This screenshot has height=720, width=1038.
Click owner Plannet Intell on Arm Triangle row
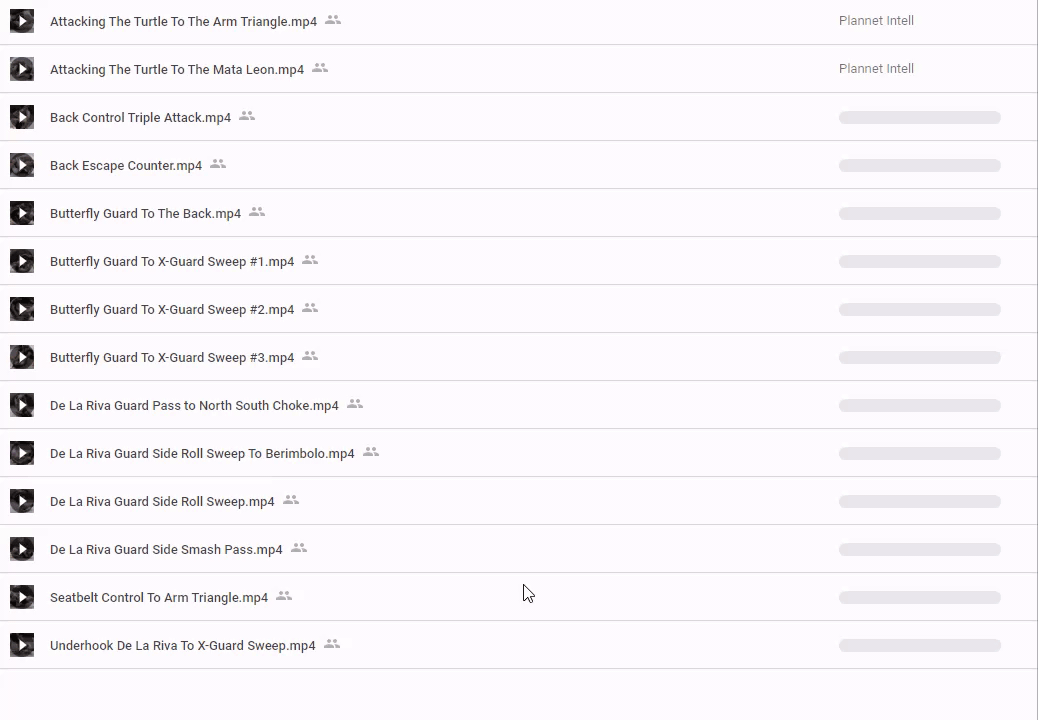coord(876,21)
